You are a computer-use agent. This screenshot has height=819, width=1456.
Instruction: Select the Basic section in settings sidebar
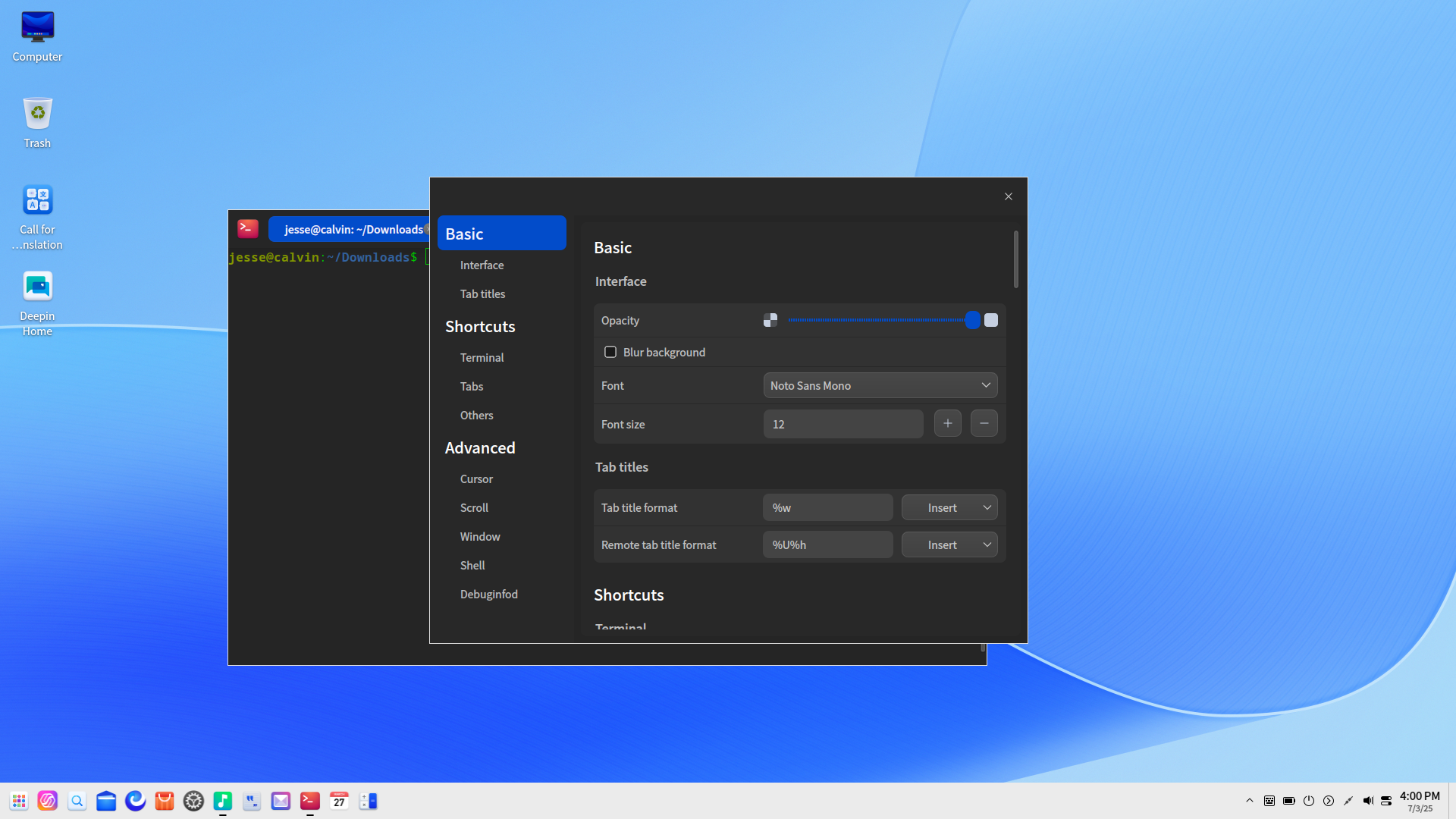[502, 233]
